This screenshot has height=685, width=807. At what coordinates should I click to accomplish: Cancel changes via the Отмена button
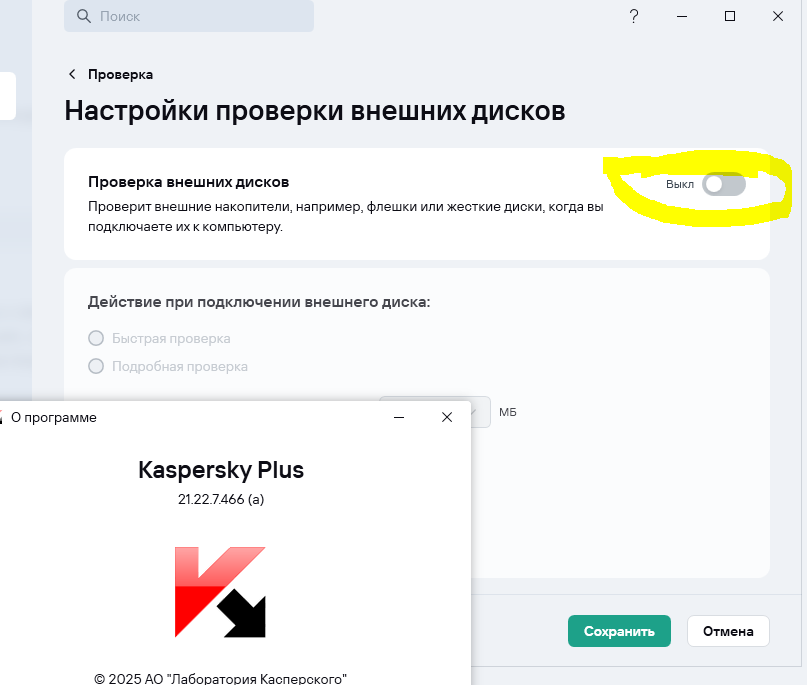727,631
